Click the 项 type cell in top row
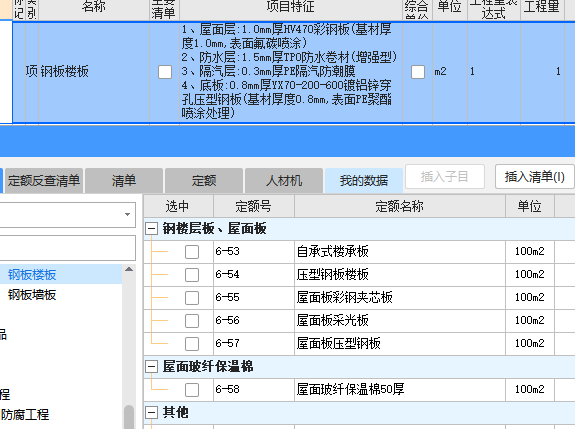This screenshot has width=575, height=429. point(32,72)
